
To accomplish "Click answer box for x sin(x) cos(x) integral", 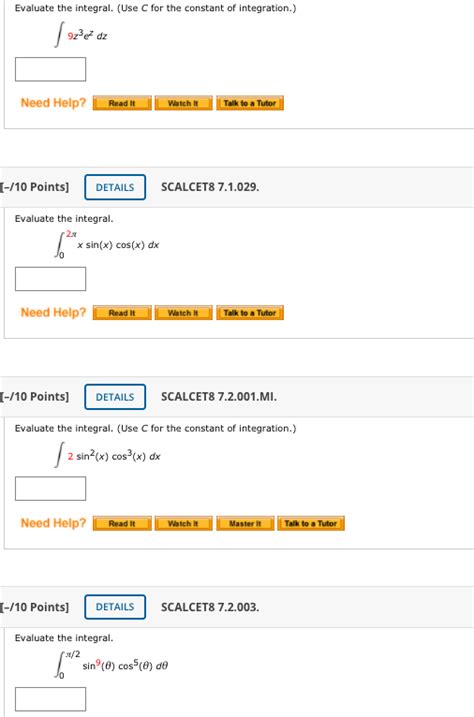I will pyautogui.click(x=50, y=279).
